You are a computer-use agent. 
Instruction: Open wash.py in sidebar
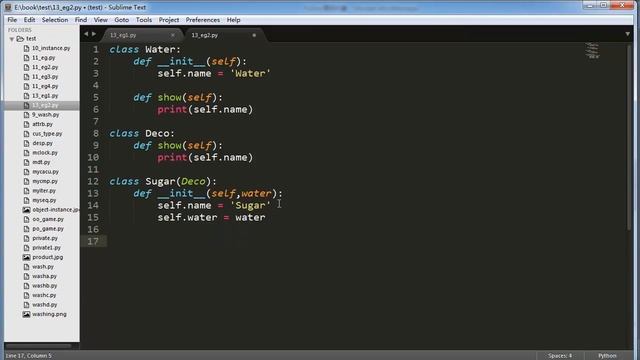(x=43, y=267)
